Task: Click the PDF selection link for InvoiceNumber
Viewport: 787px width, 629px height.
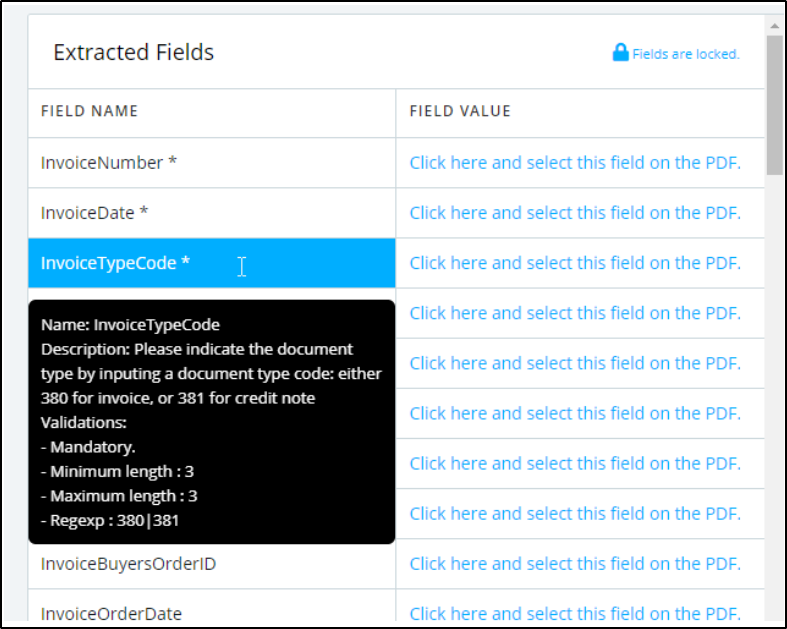Action: pos(575,162)
